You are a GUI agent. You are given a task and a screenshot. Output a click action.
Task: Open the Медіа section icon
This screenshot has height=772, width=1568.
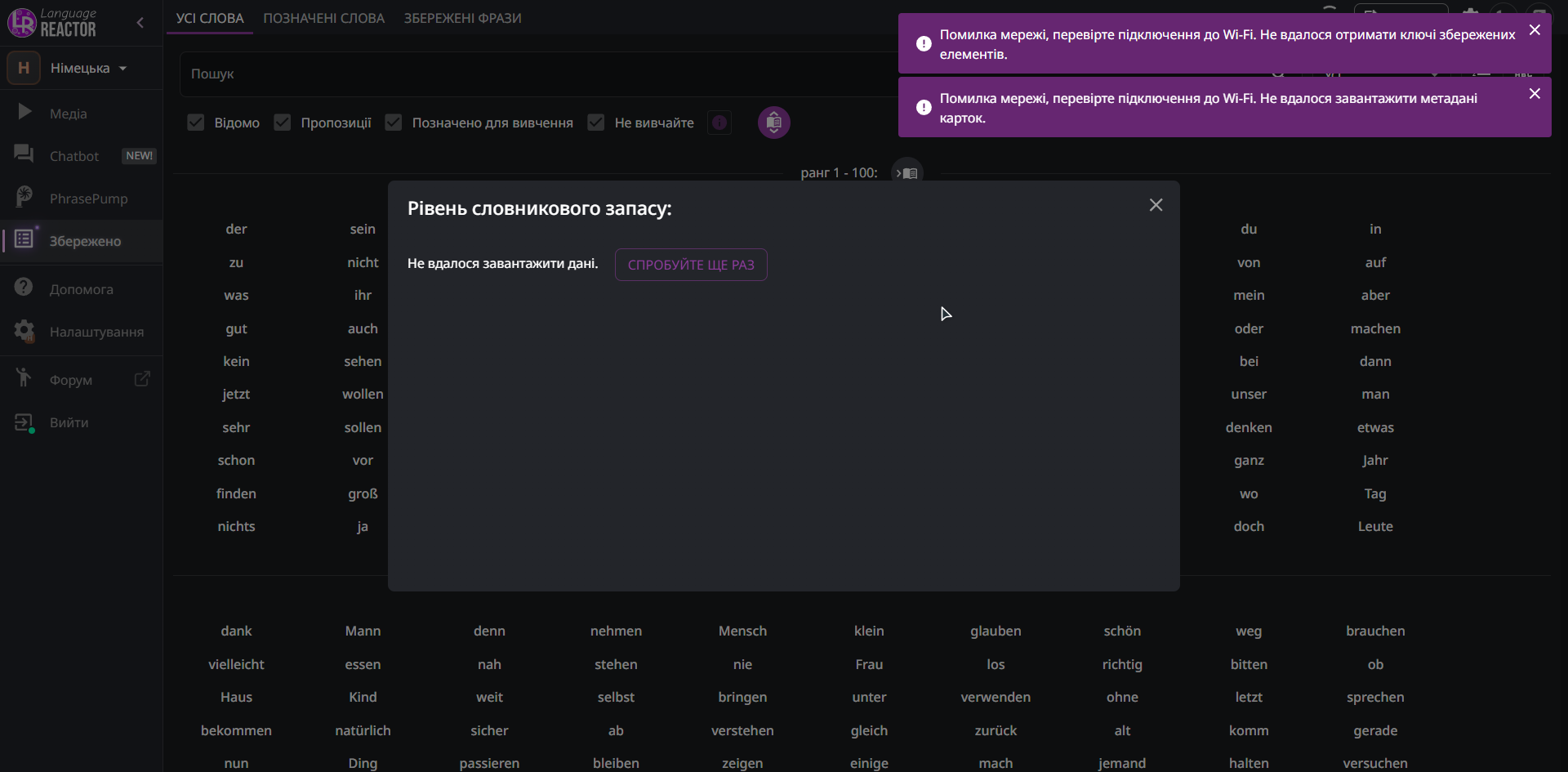pyautogui.click(x=24, y=112)
